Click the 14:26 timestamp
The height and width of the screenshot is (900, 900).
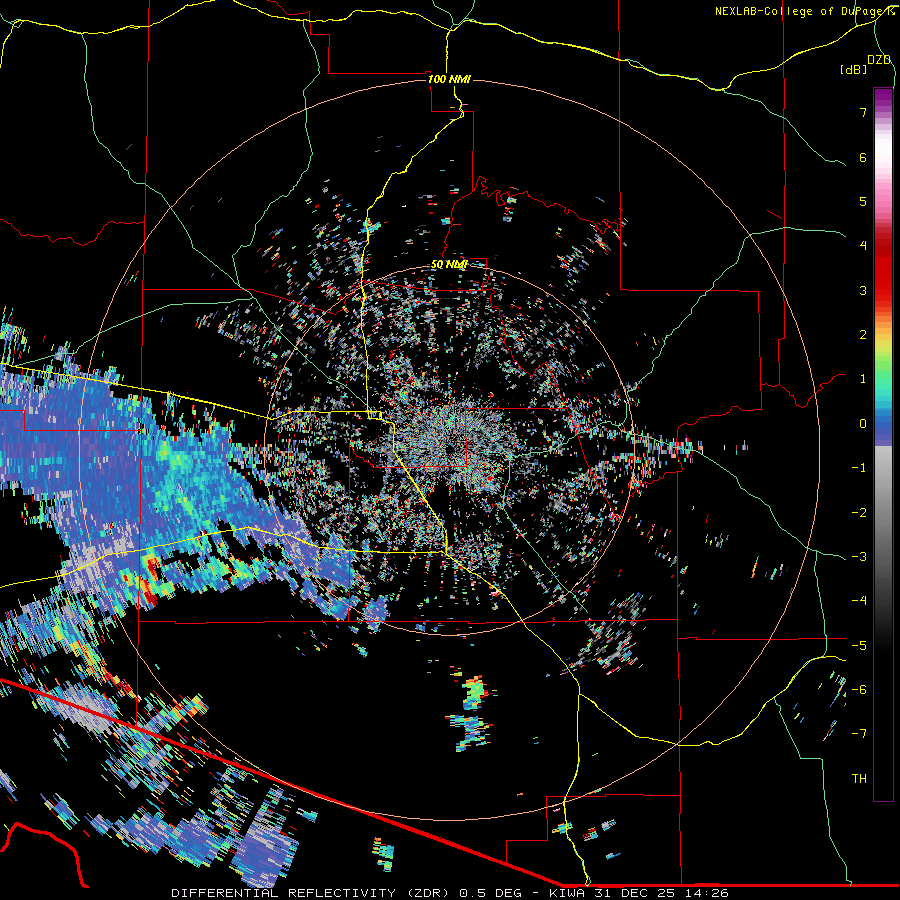705,893
